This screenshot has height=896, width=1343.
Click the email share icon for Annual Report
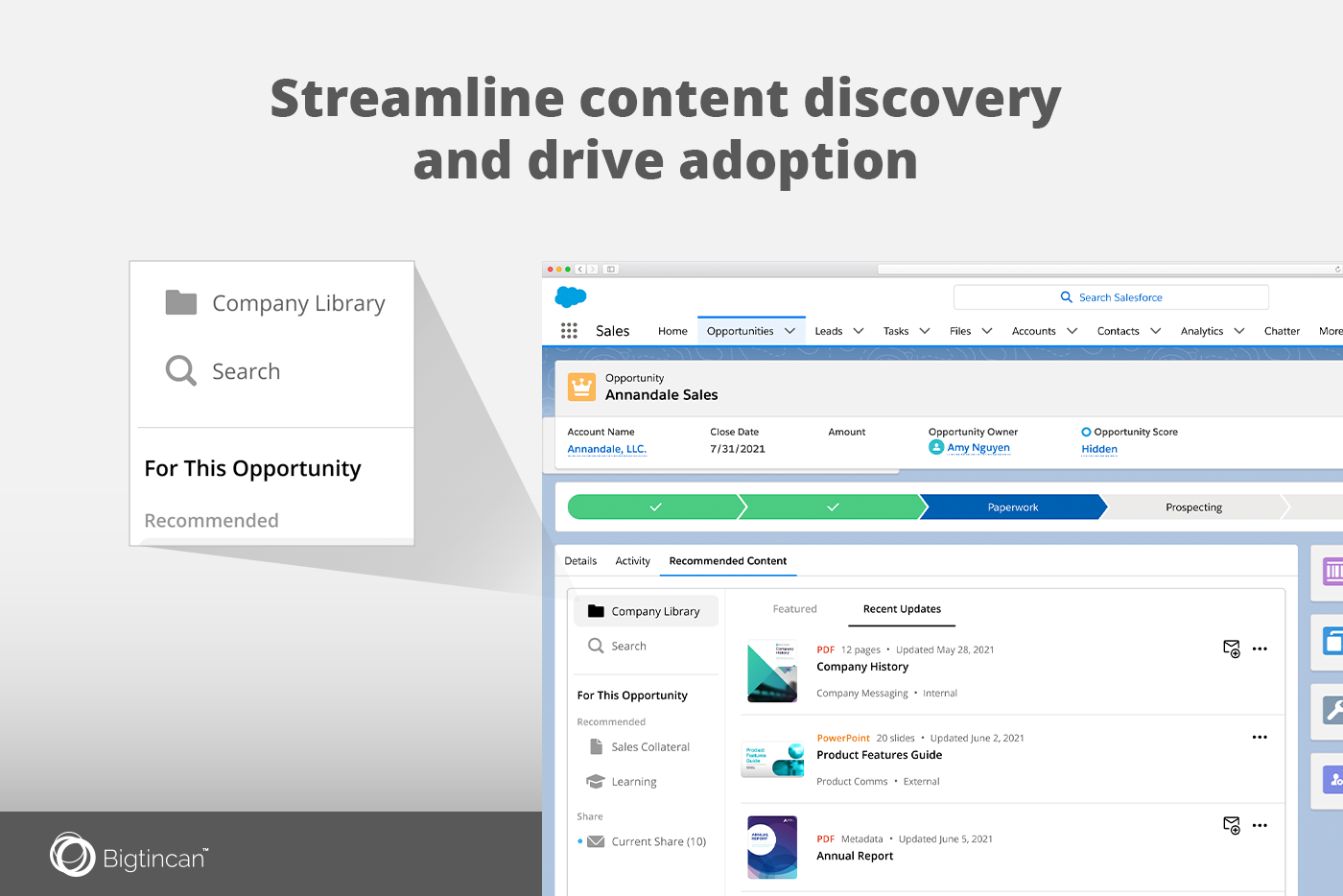pyautogui.click(x=1232, y=825)
